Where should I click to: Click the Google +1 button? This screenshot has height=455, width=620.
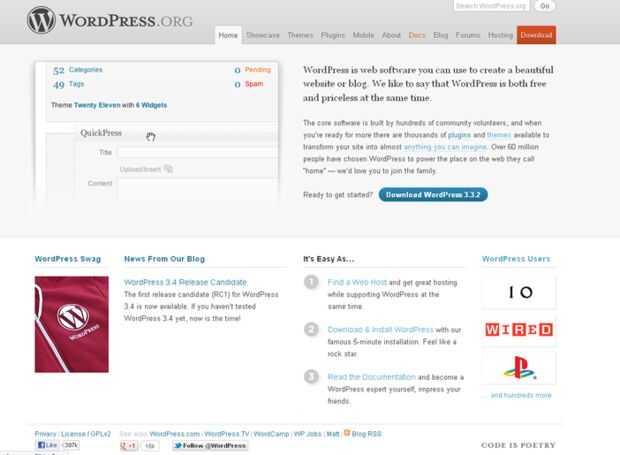pyautogui.click(x=129, y=446)
